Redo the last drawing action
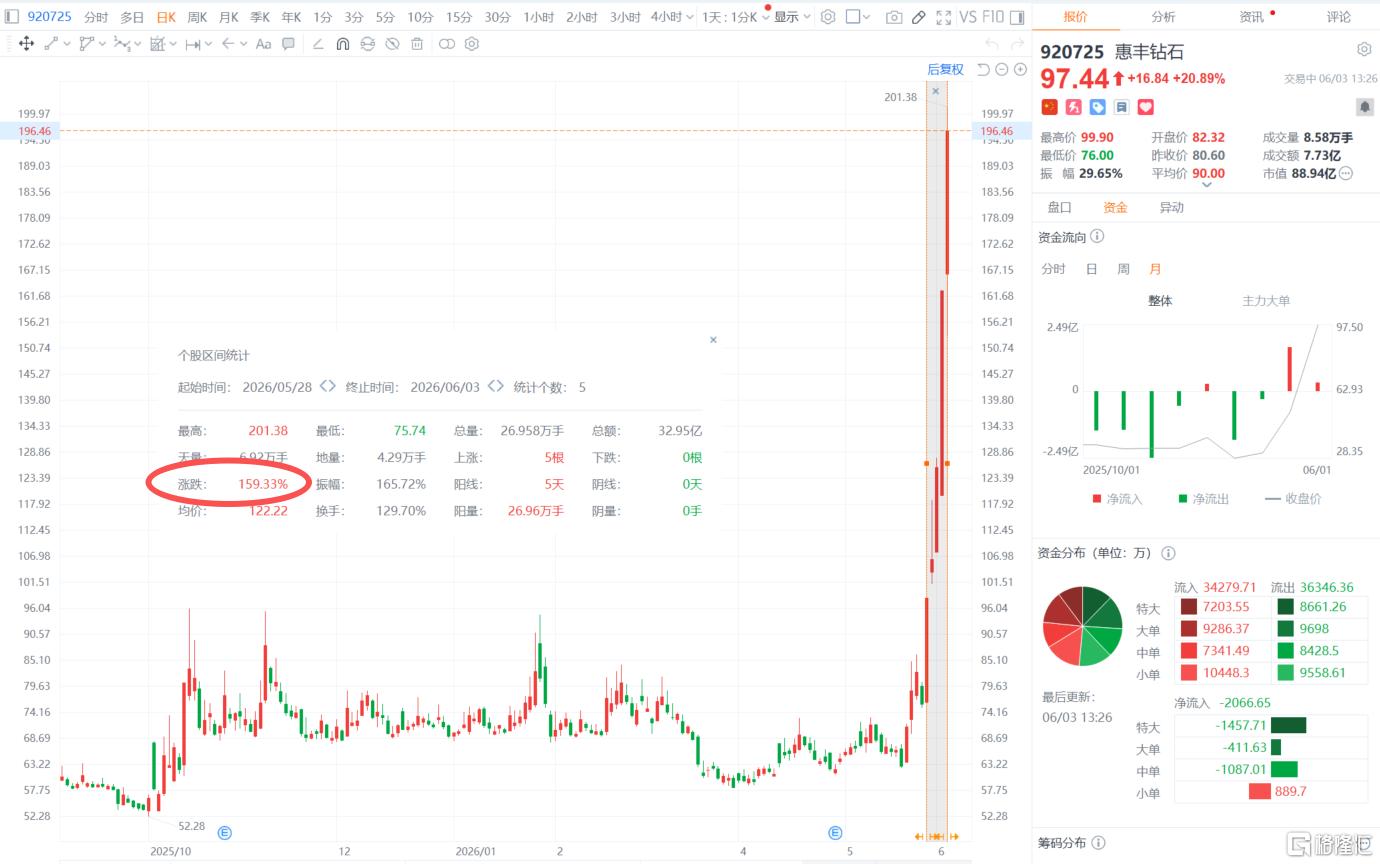 (x=1016, y=44)
